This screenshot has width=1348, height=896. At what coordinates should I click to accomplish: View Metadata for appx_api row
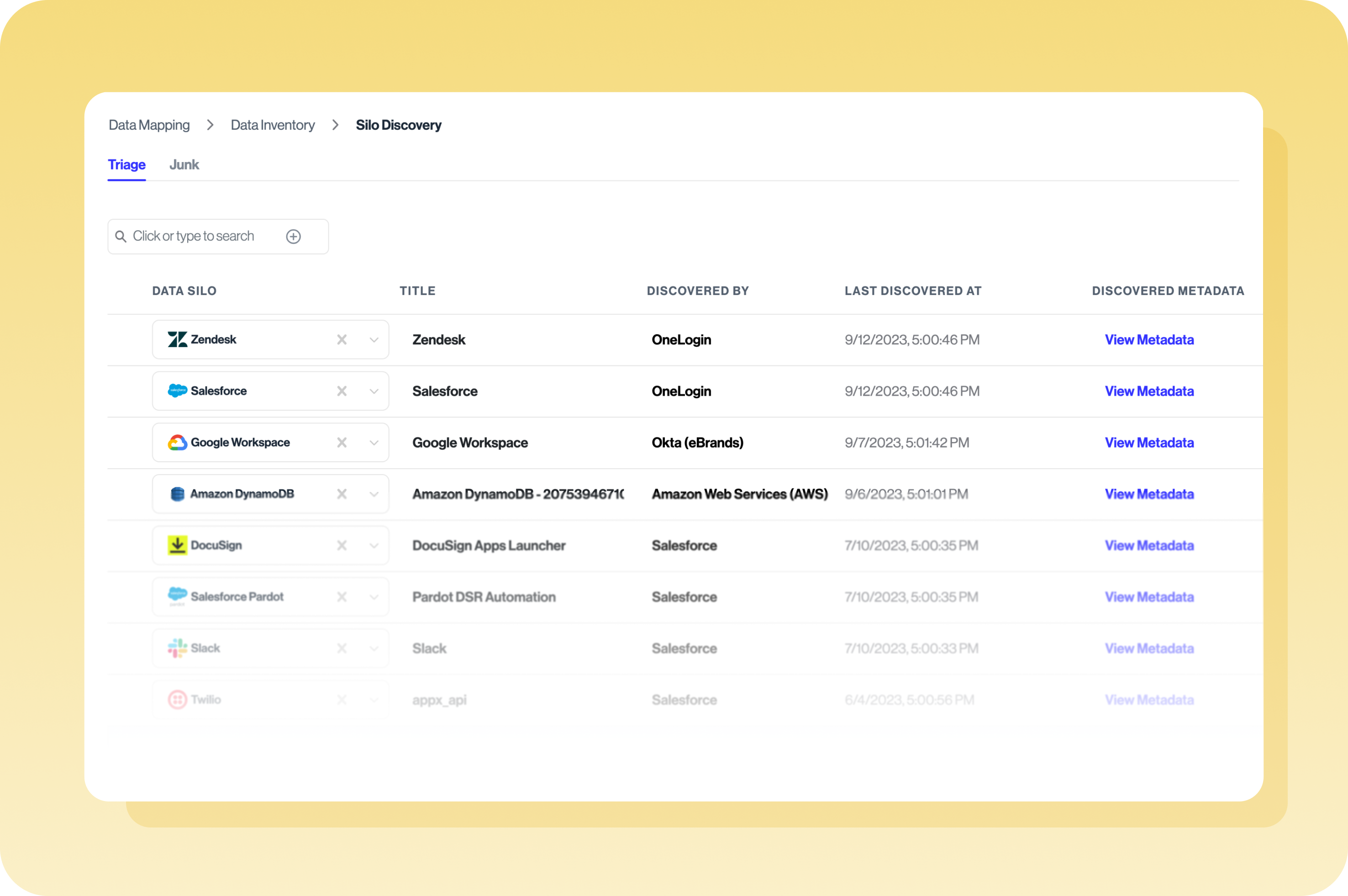(x=1149, y=700)
